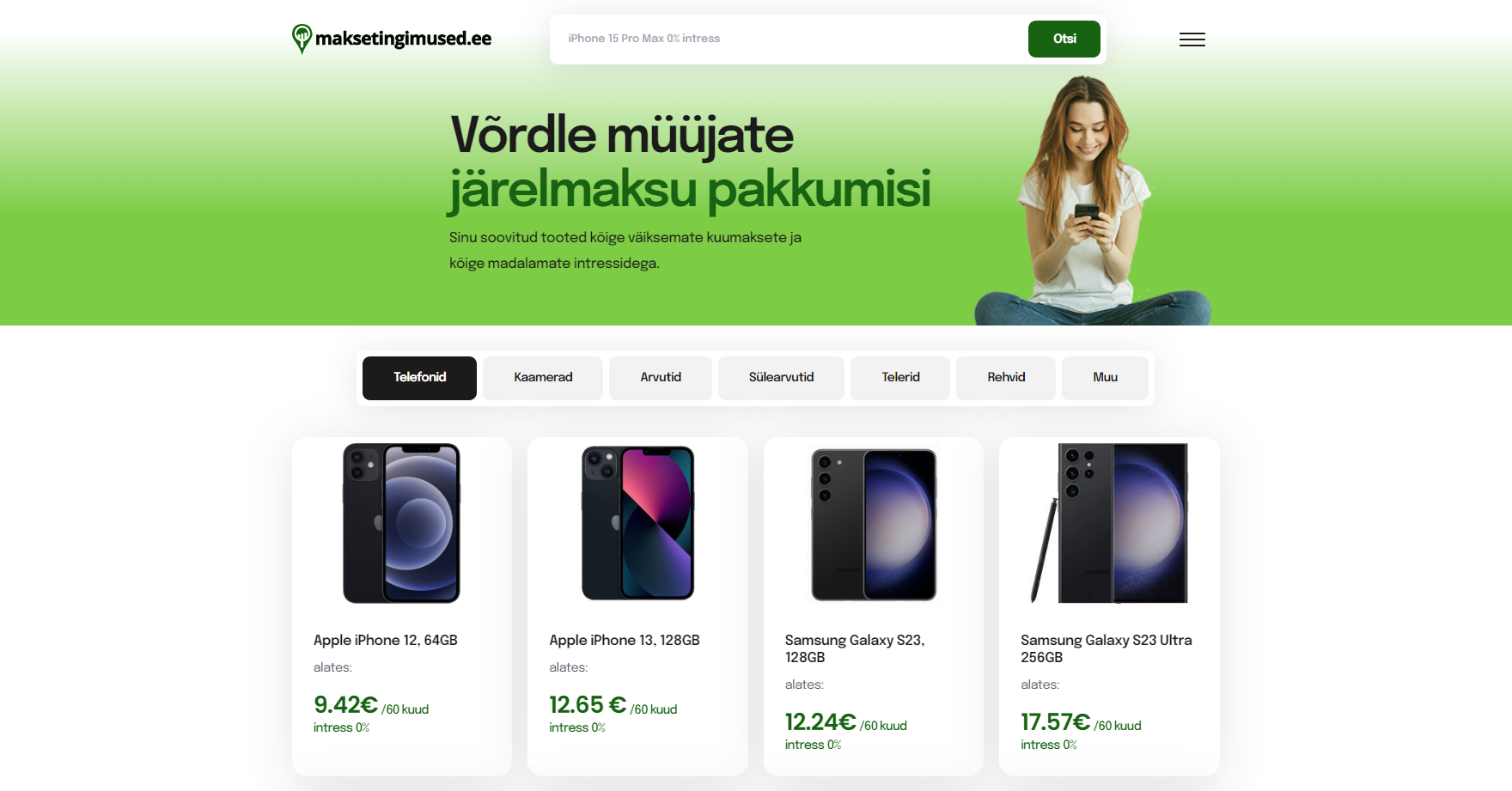Click the Apple iPhone 13, 128GB title
This screenshot has height=791, width=1512.
click(625, 640)
